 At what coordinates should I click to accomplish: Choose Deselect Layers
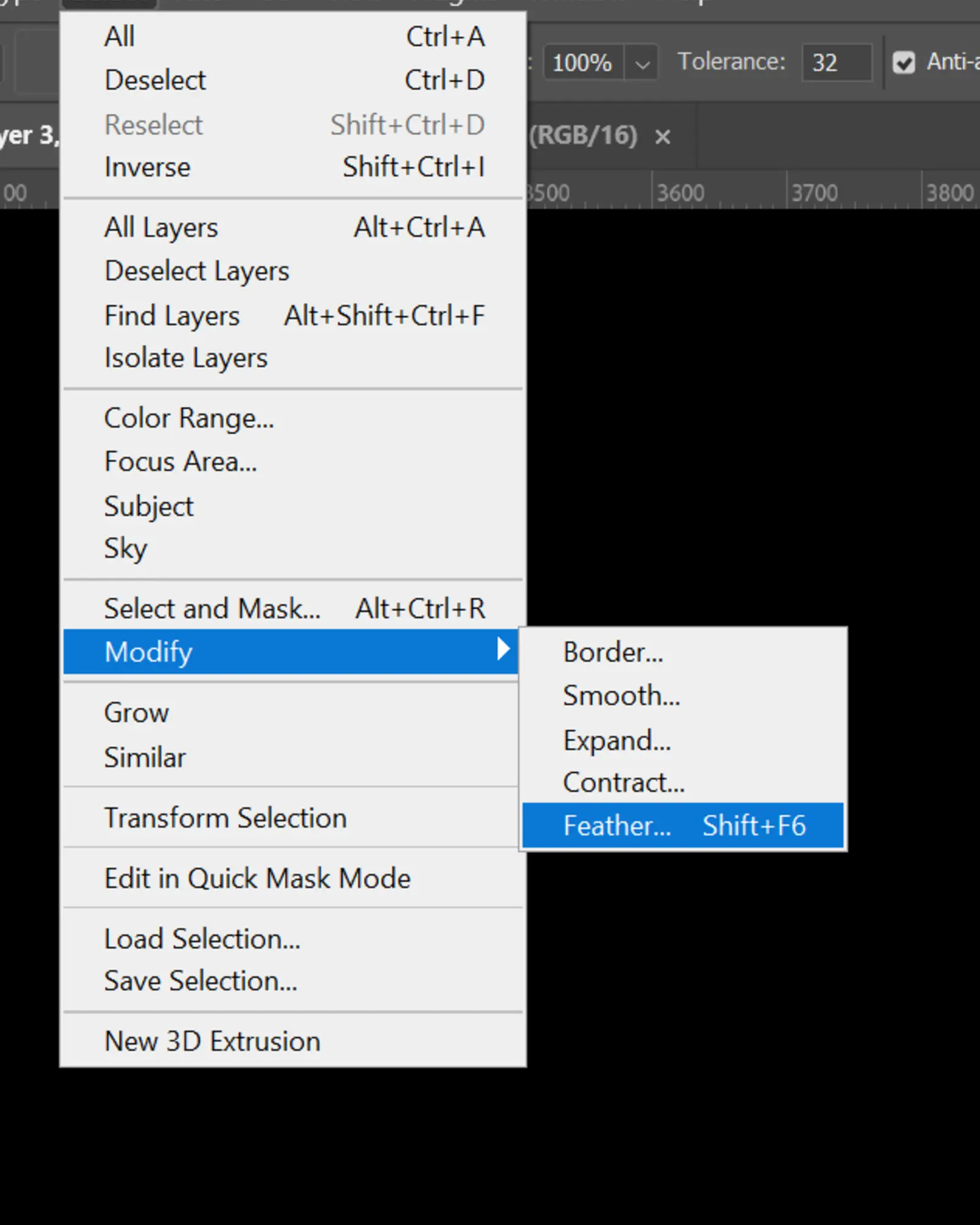click(x=197, y=271)
